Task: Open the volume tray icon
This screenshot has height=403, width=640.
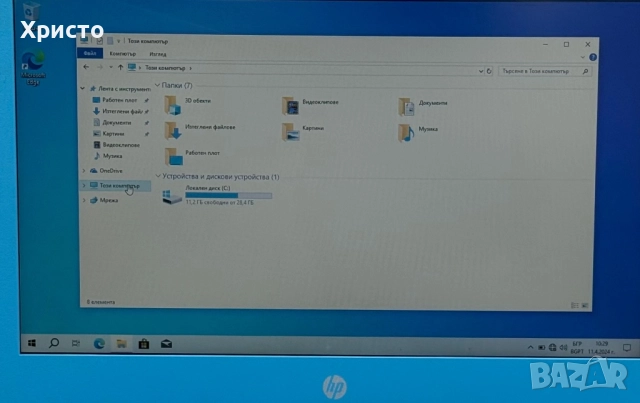Action: pos(563,347)
